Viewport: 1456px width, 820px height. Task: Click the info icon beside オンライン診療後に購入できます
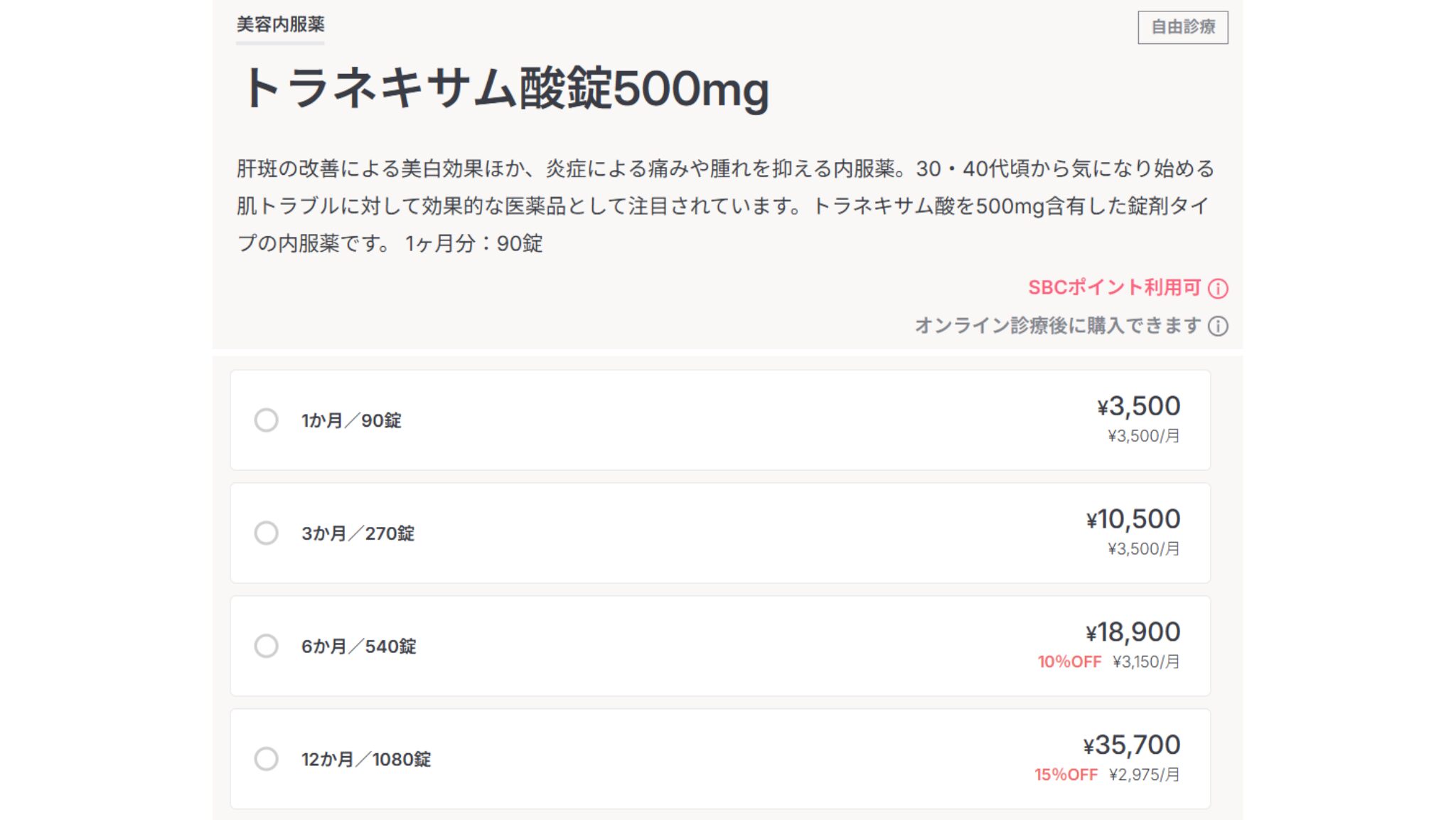tap(1218, 326)
